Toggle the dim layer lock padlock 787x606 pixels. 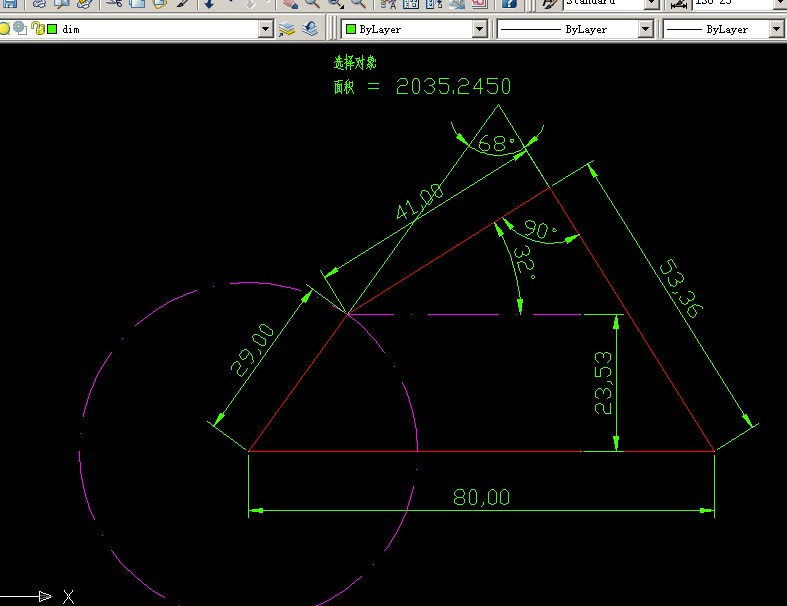tap(37, 29)
